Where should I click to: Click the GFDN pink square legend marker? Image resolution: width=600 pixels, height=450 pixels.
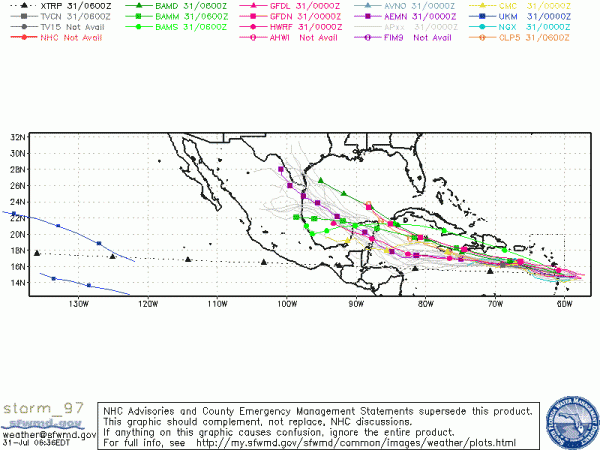253,16
